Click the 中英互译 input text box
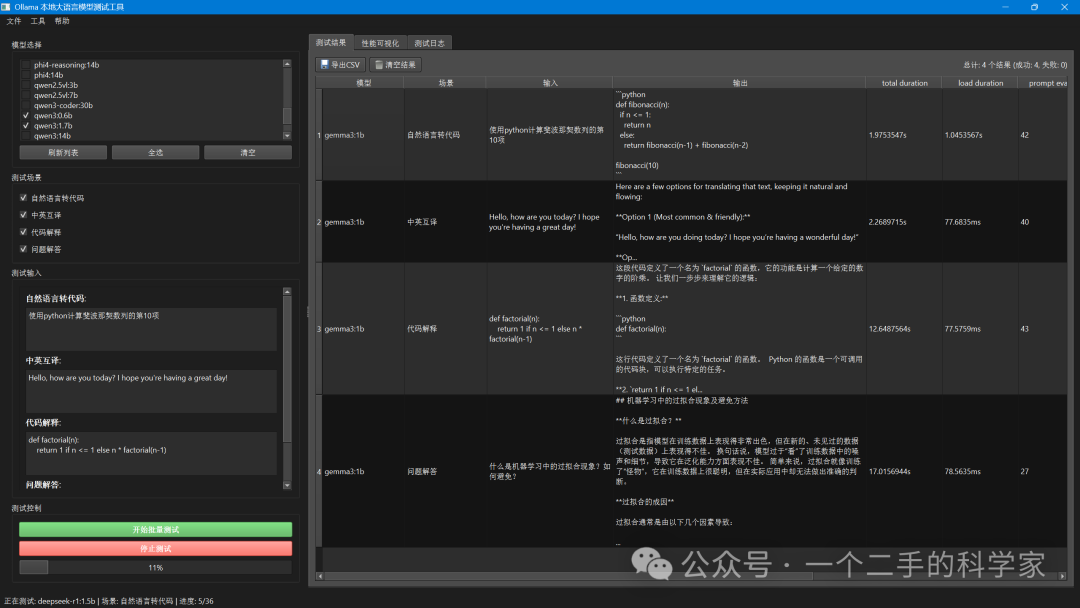1080x608 pixels. point(152,391)
